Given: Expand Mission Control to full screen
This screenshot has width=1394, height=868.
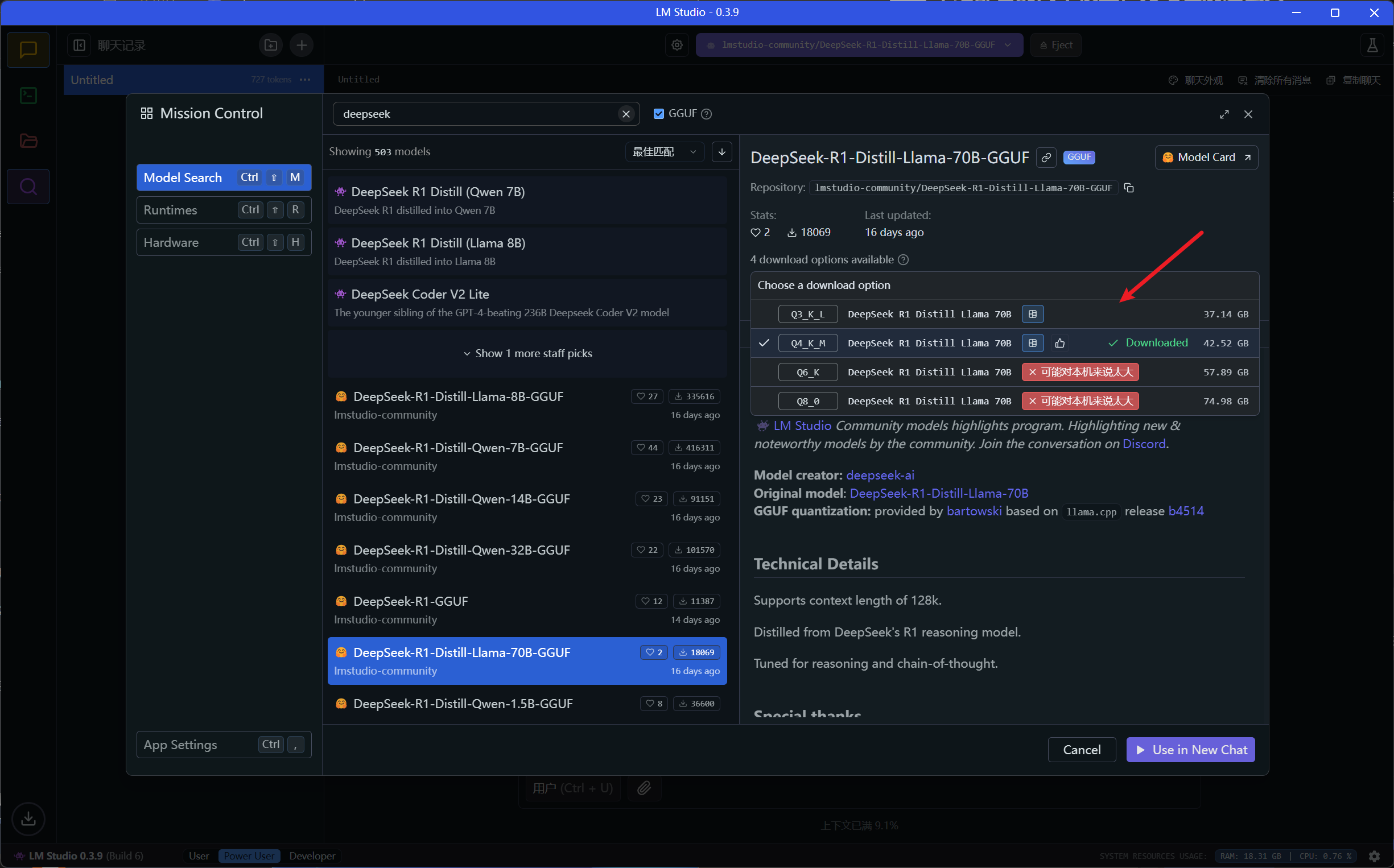Looking at the screenshot, I should point(1224,114).
